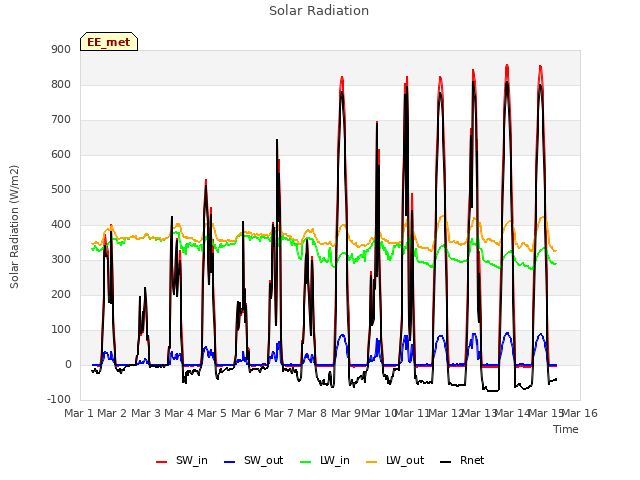Click the Mar 2 x-axis tick label
Viewport: 640px width, 480px height.
click(x=112, y=413)
